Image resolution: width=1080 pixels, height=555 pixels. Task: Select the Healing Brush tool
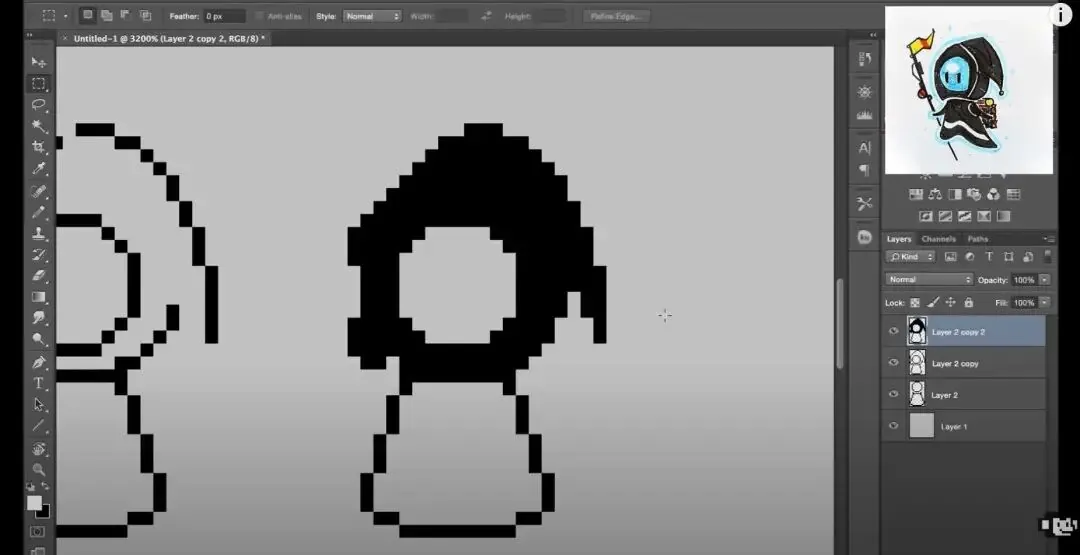pos(39,190)
